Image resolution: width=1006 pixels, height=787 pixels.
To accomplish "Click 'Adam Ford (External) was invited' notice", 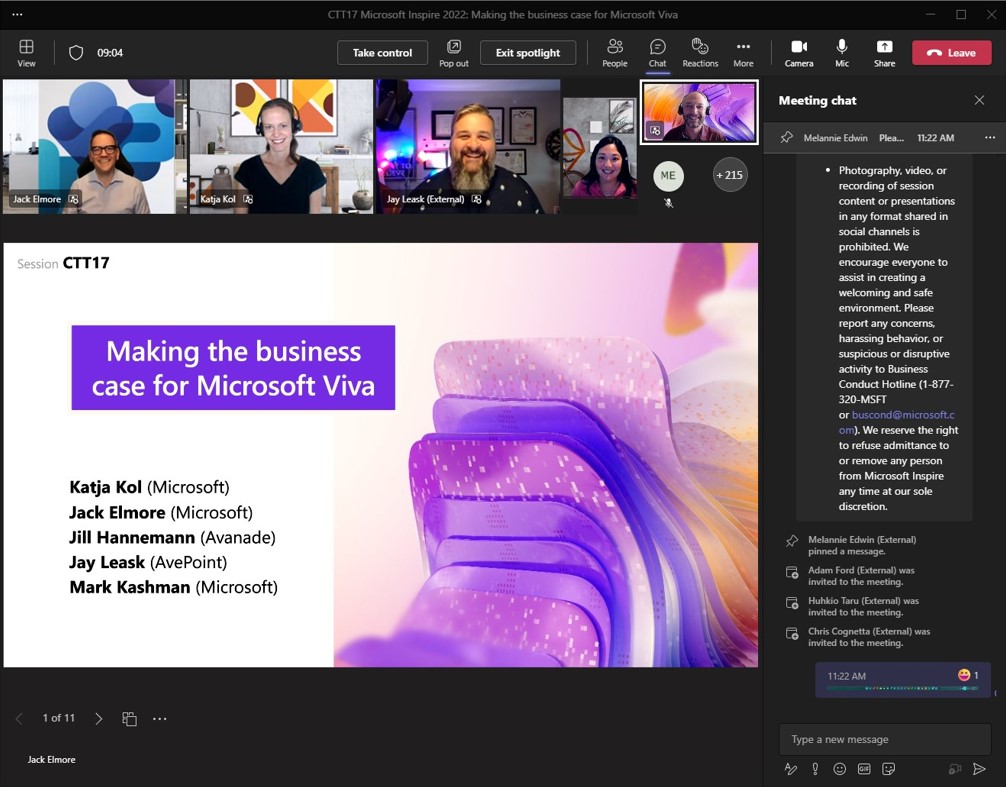I will (861, 576).
